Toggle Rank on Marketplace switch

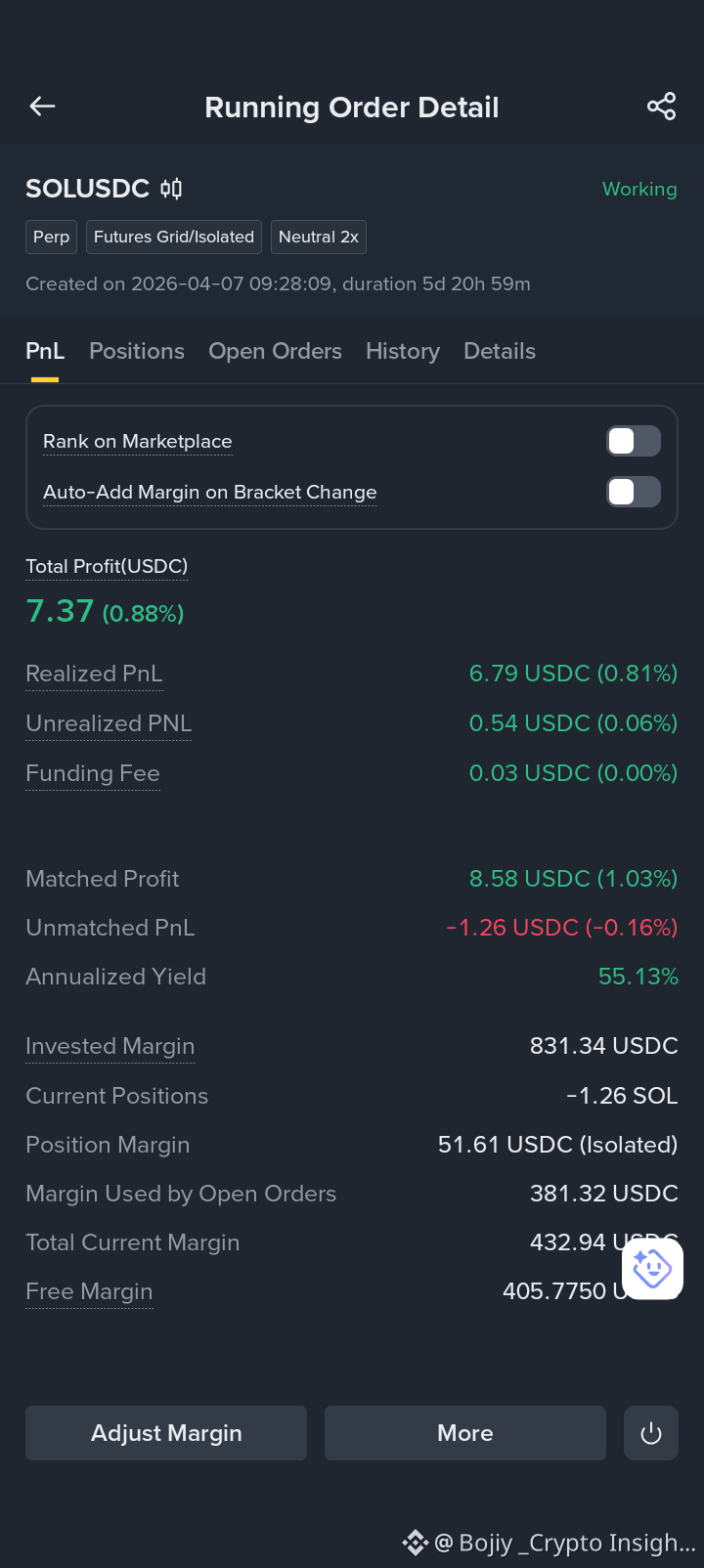(634, 442)
